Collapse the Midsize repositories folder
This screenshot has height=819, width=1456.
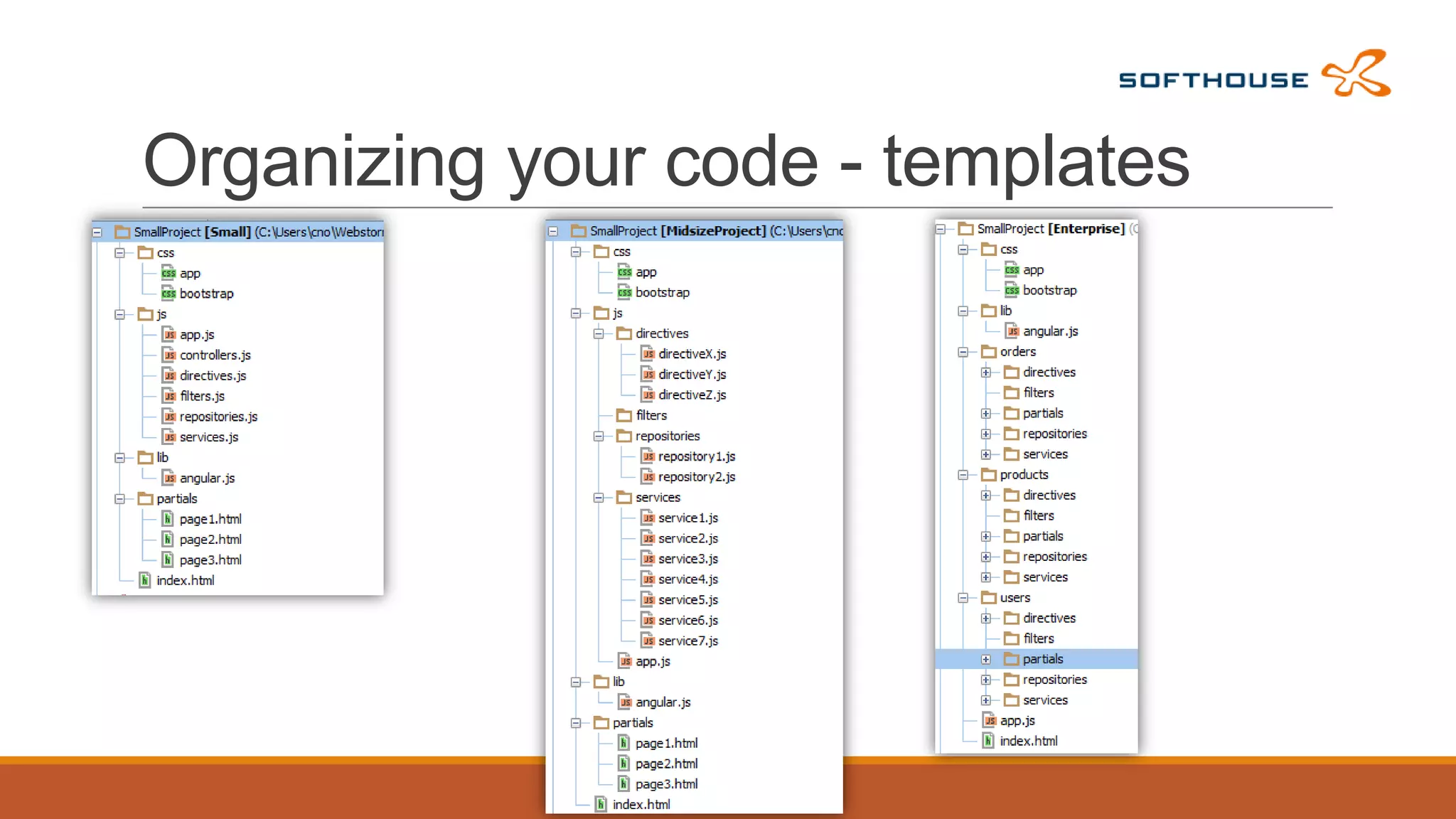tap(599, 437)
